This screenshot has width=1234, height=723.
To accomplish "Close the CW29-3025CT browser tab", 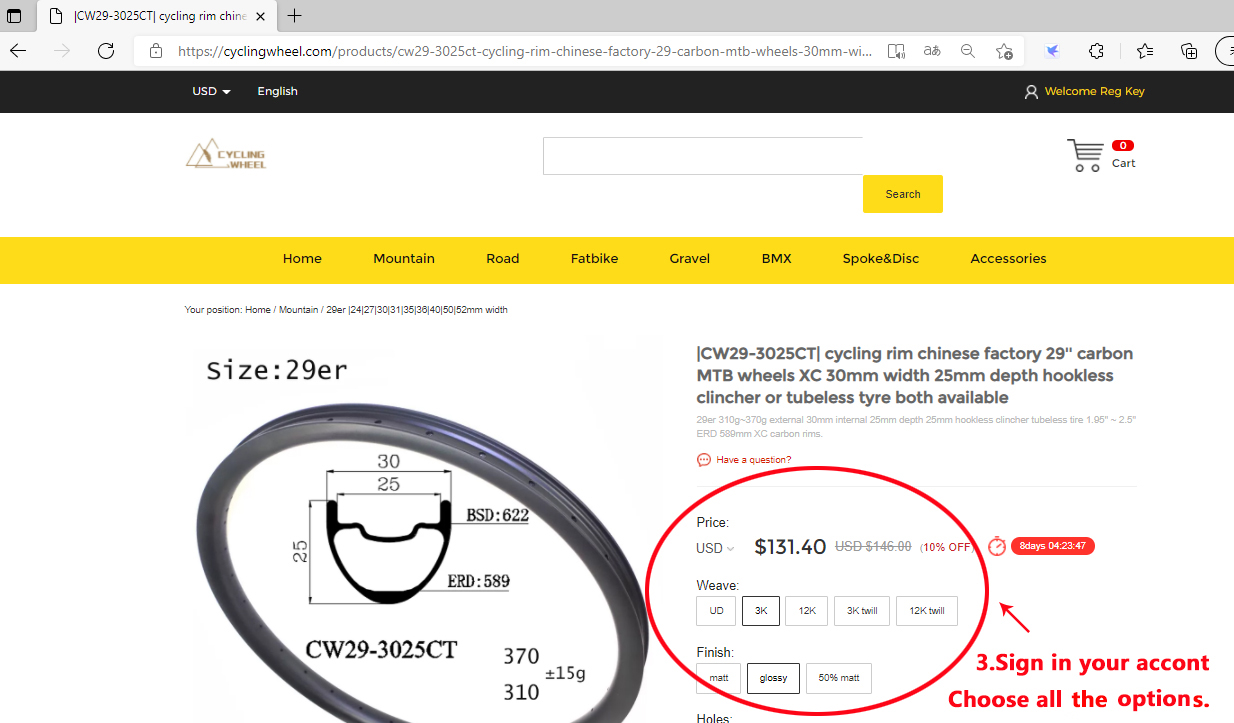I will click(x=261, y=16).
